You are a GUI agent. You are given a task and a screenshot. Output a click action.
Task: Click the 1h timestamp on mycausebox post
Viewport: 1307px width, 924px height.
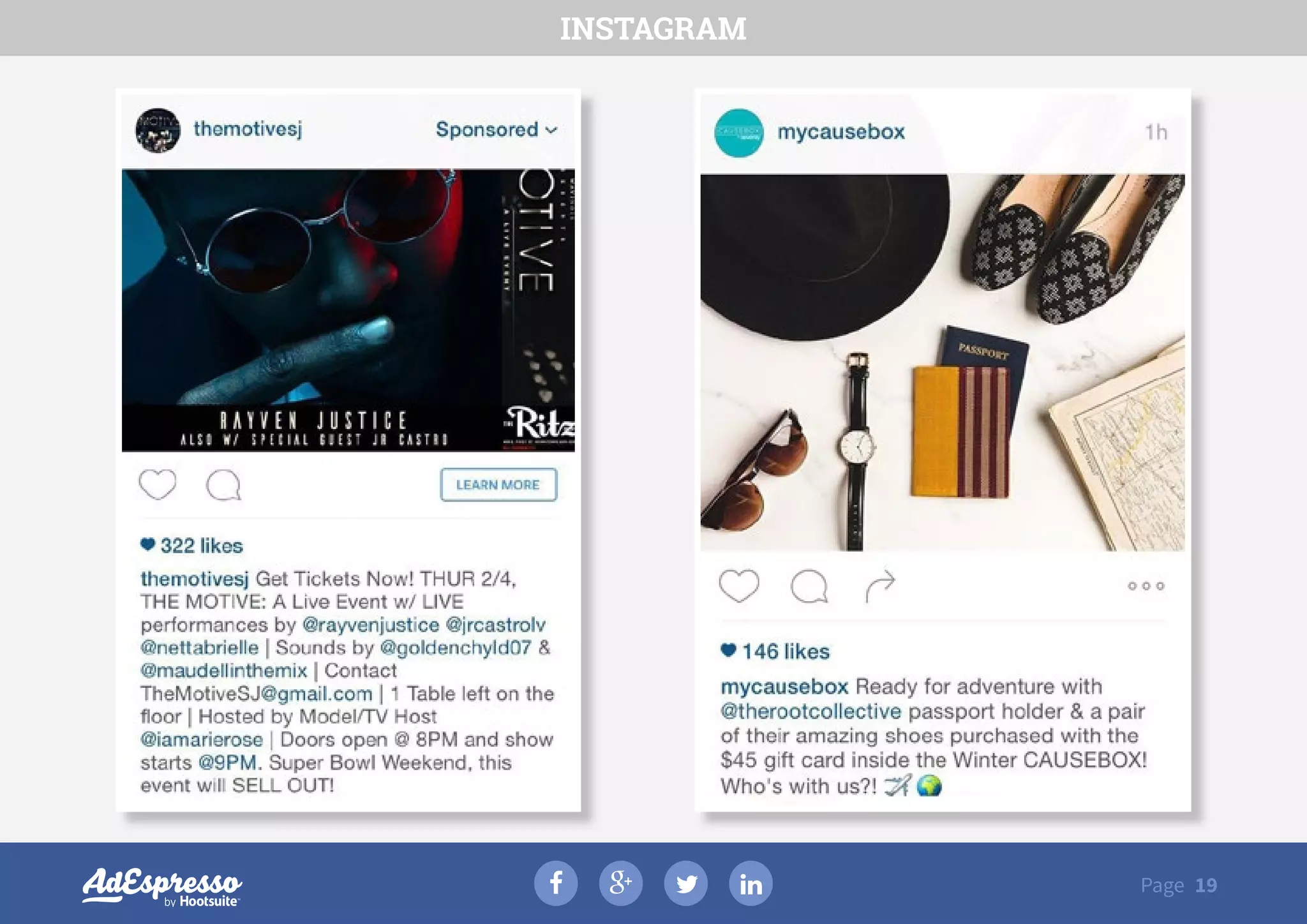1156,132
